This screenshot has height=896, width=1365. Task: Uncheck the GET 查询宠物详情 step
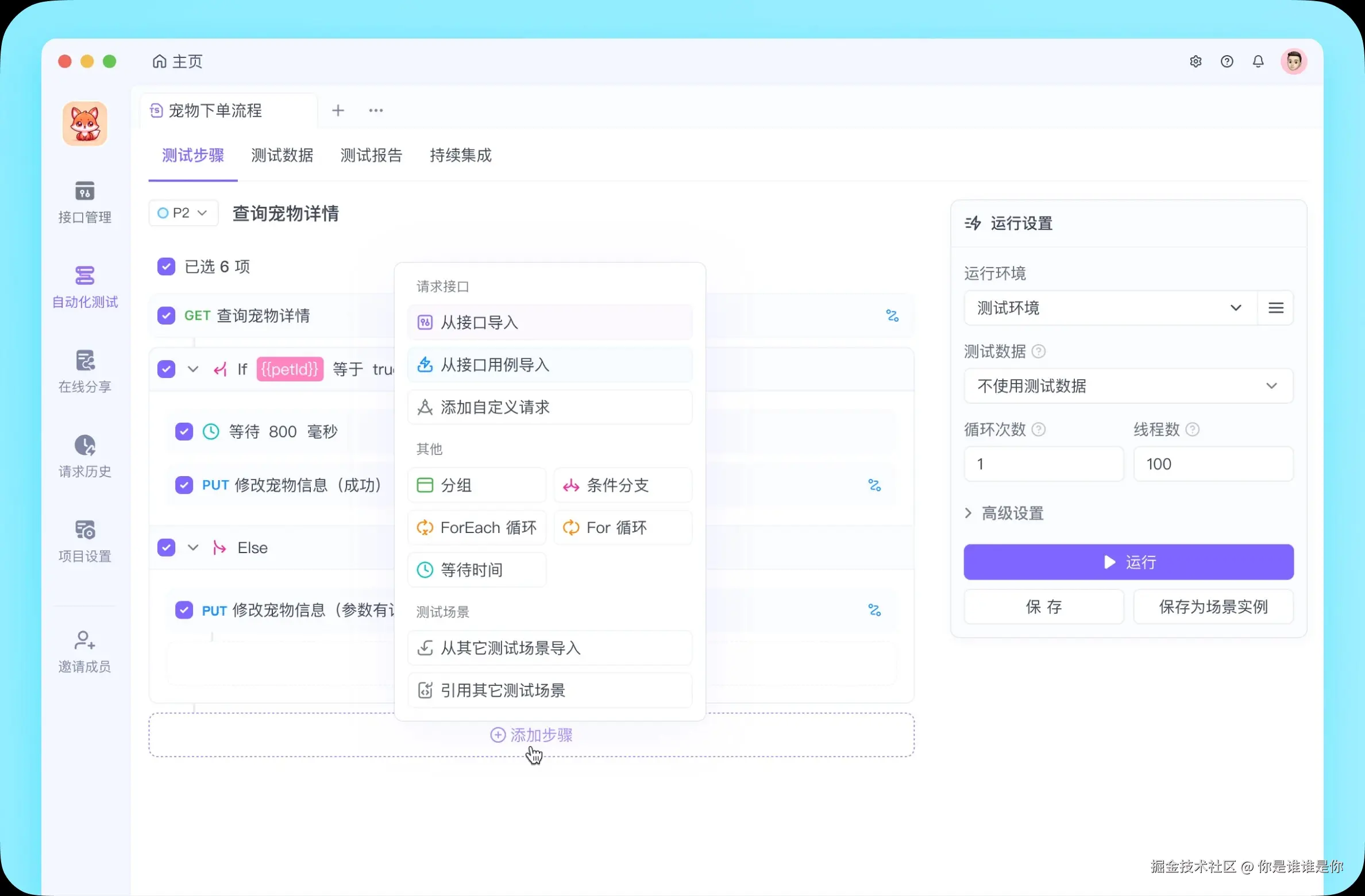tap(166, 315)
